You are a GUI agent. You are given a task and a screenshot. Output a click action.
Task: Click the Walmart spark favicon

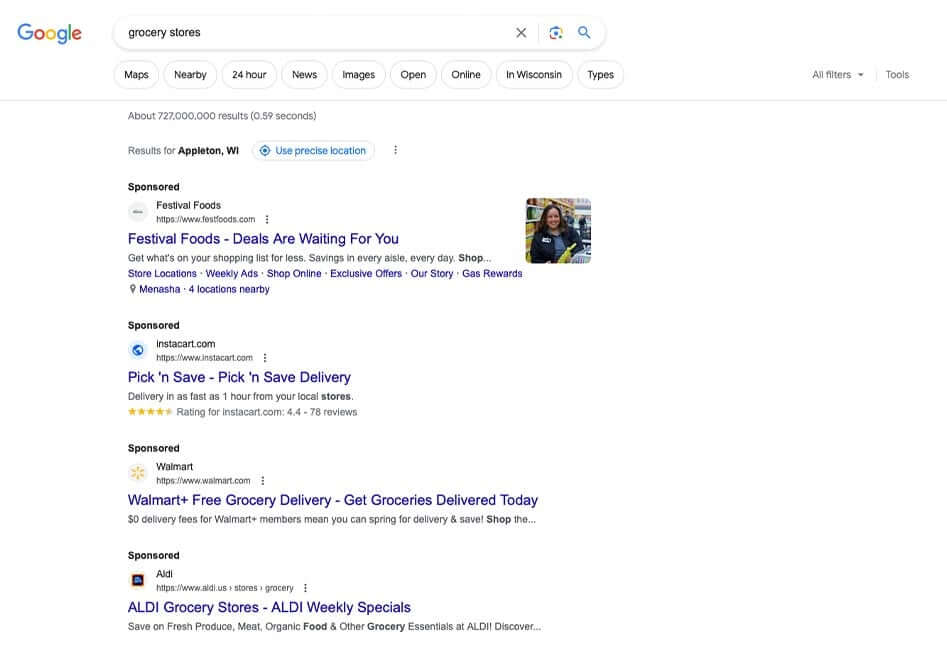coord(138,473)
